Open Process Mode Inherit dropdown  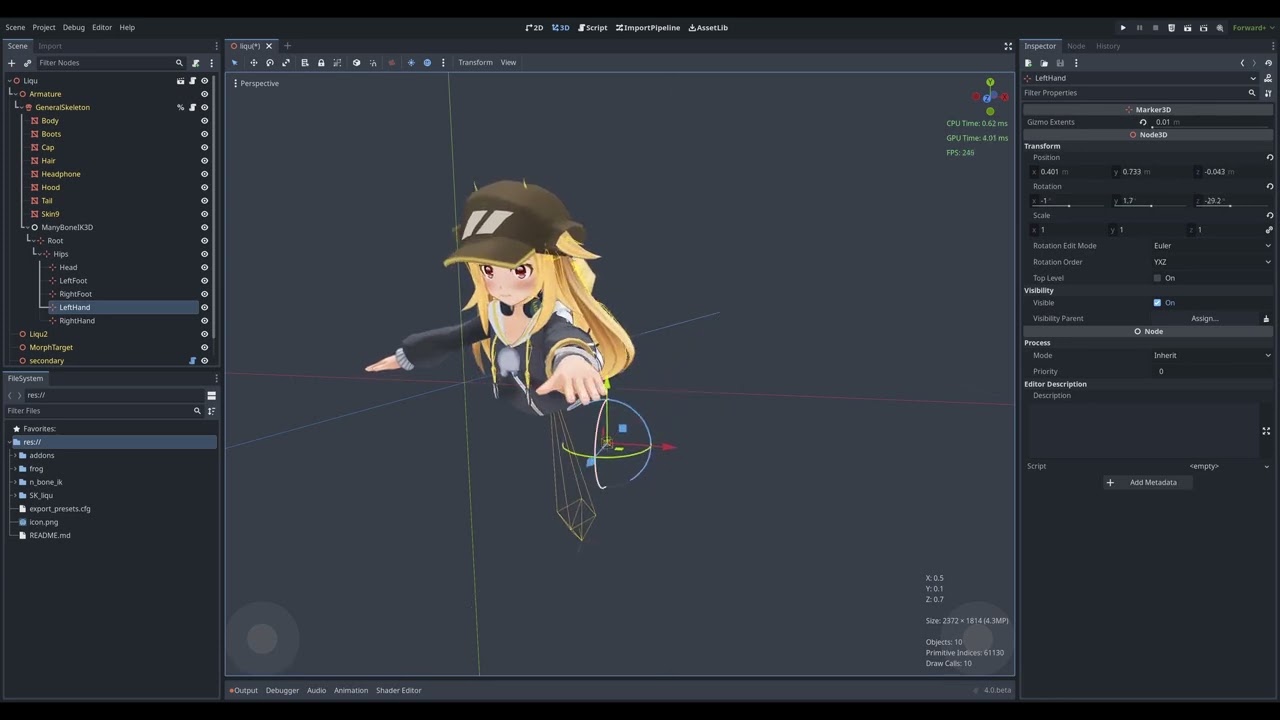(1212, 355)
